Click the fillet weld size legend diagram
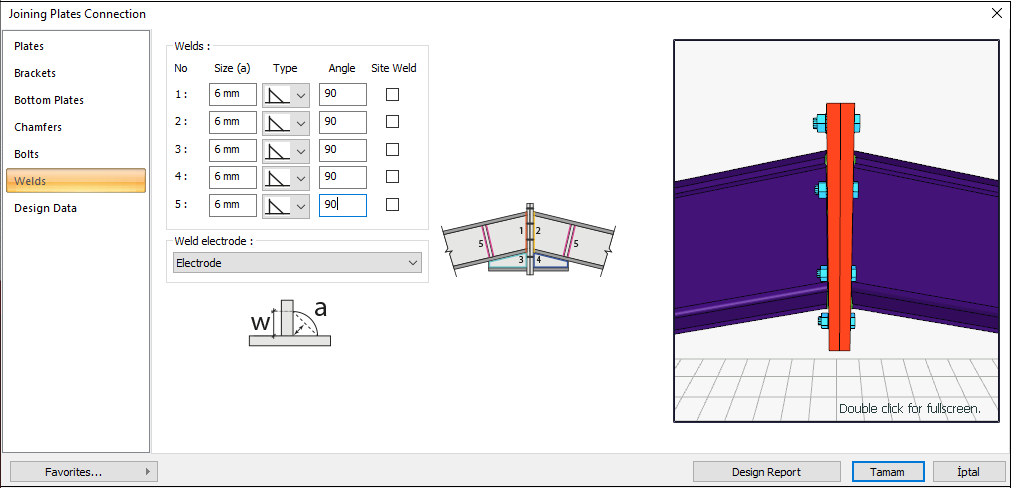Viewport: 1011px width, 488px height. (x=290, y=323)
